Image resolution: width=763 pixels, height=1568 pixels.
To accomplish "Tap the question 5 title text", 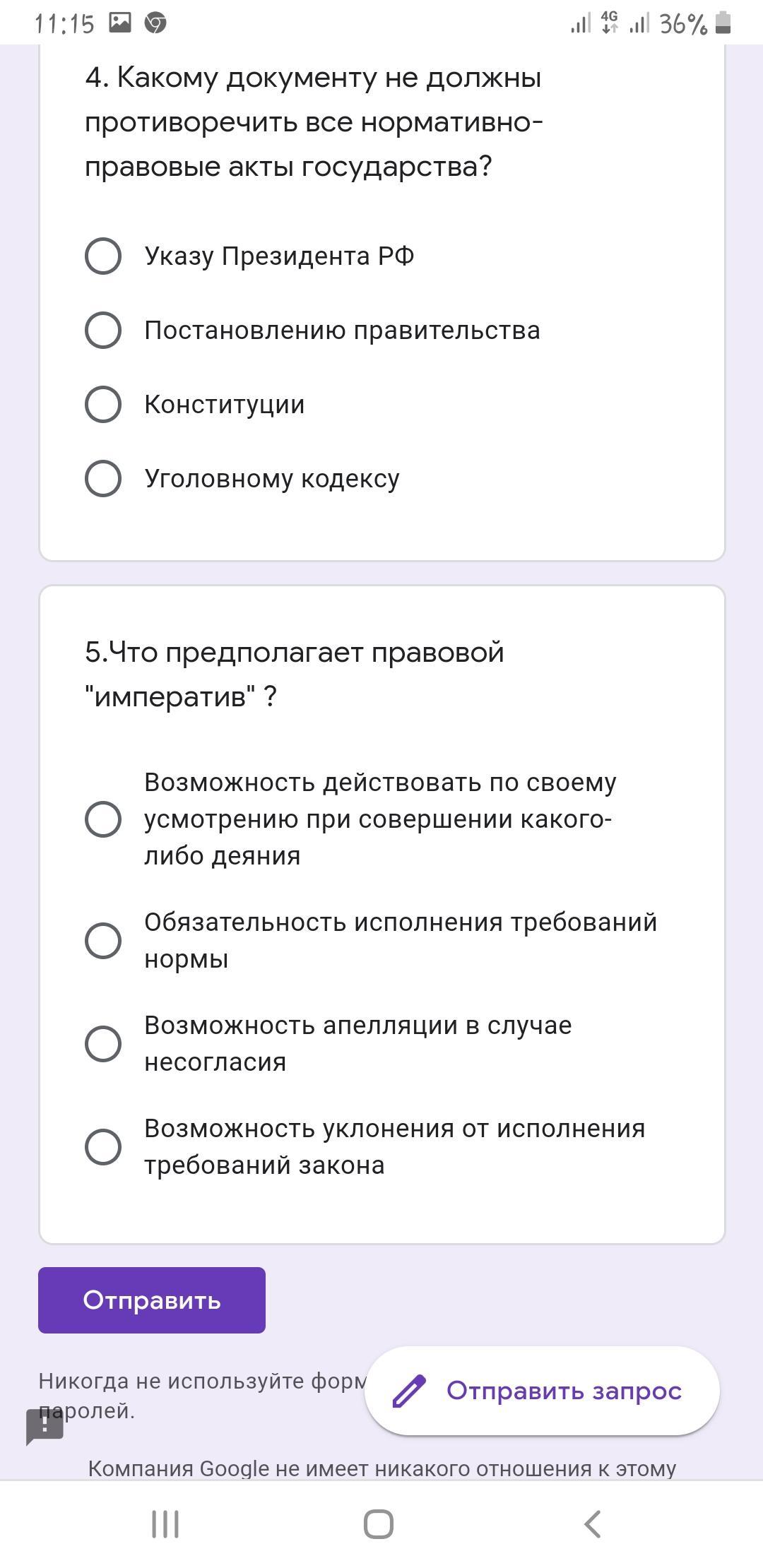I will tap(294, 674).
